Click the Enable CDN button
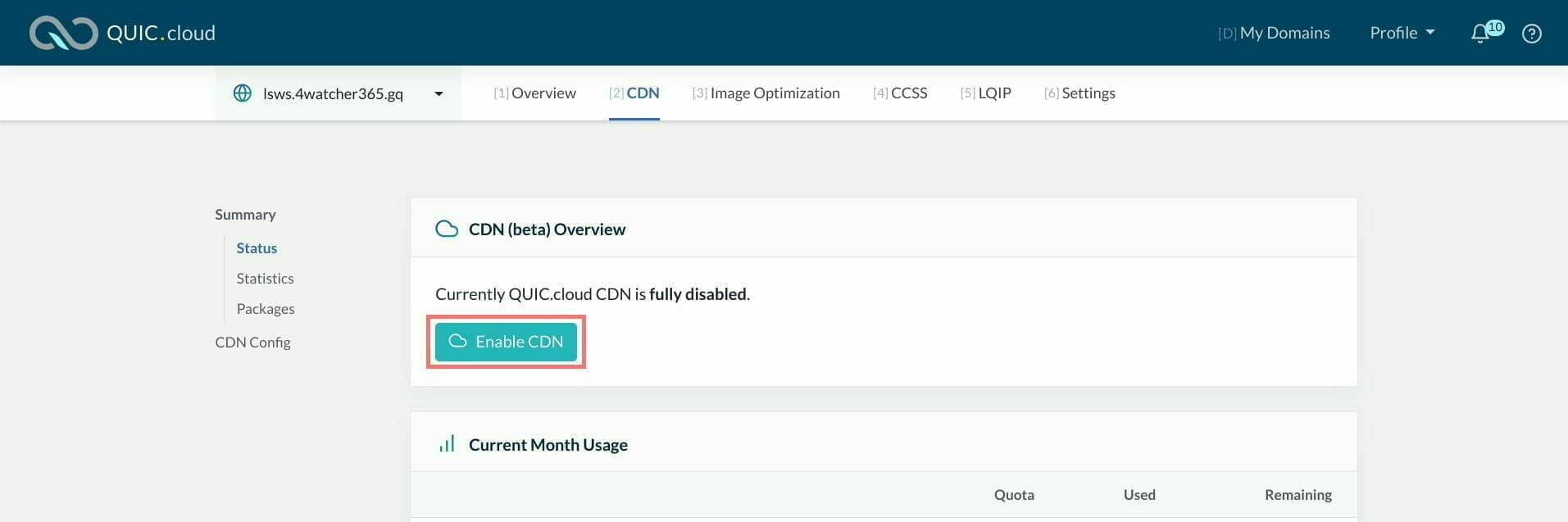Viewport: 1568px width, 522px height. pos(506,342)
